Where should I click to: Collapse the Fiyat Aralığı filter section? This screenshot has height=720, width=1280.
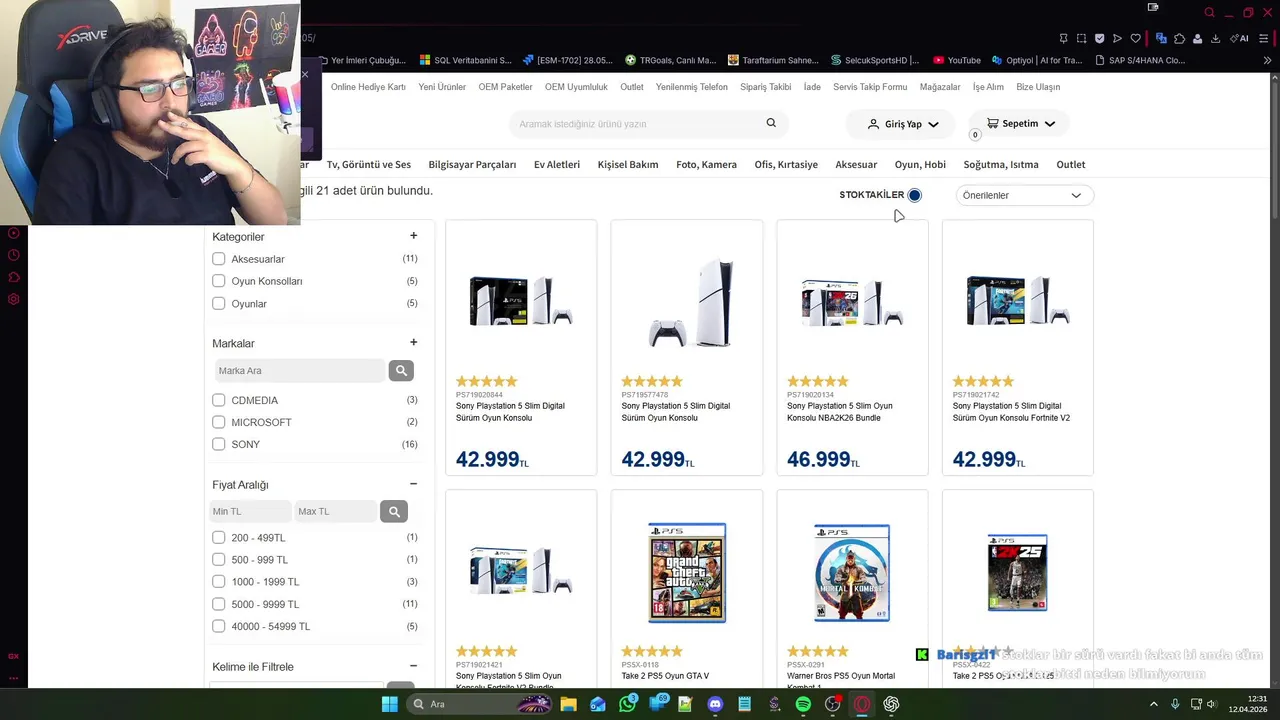[x=413, y=484]
